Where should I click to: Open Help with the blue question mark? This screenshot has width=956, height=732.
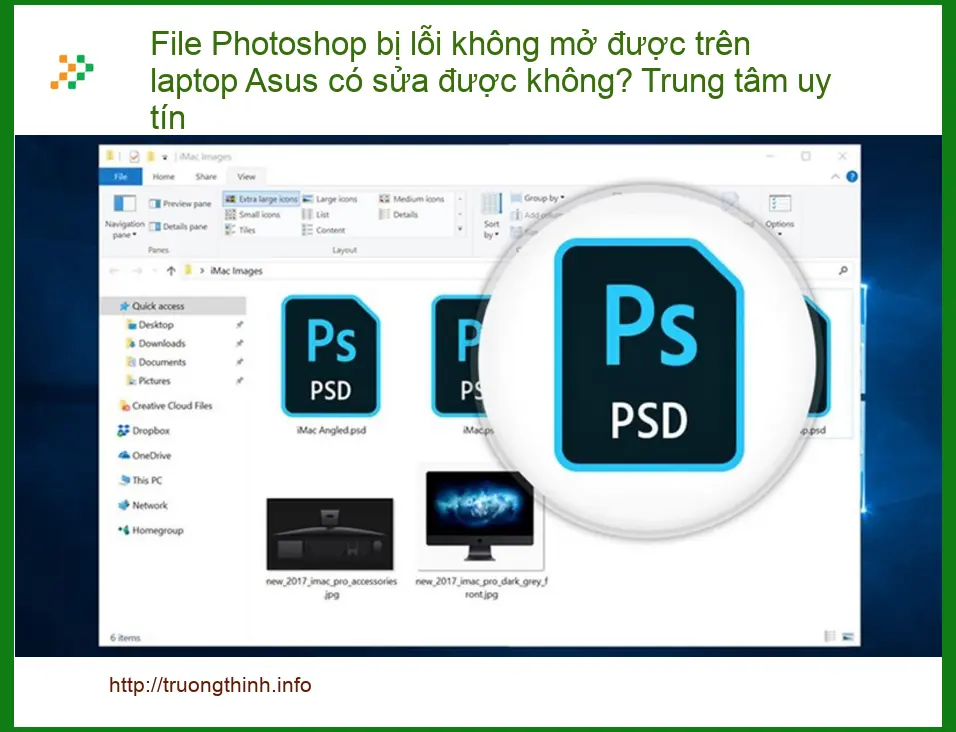pos(852,177)
